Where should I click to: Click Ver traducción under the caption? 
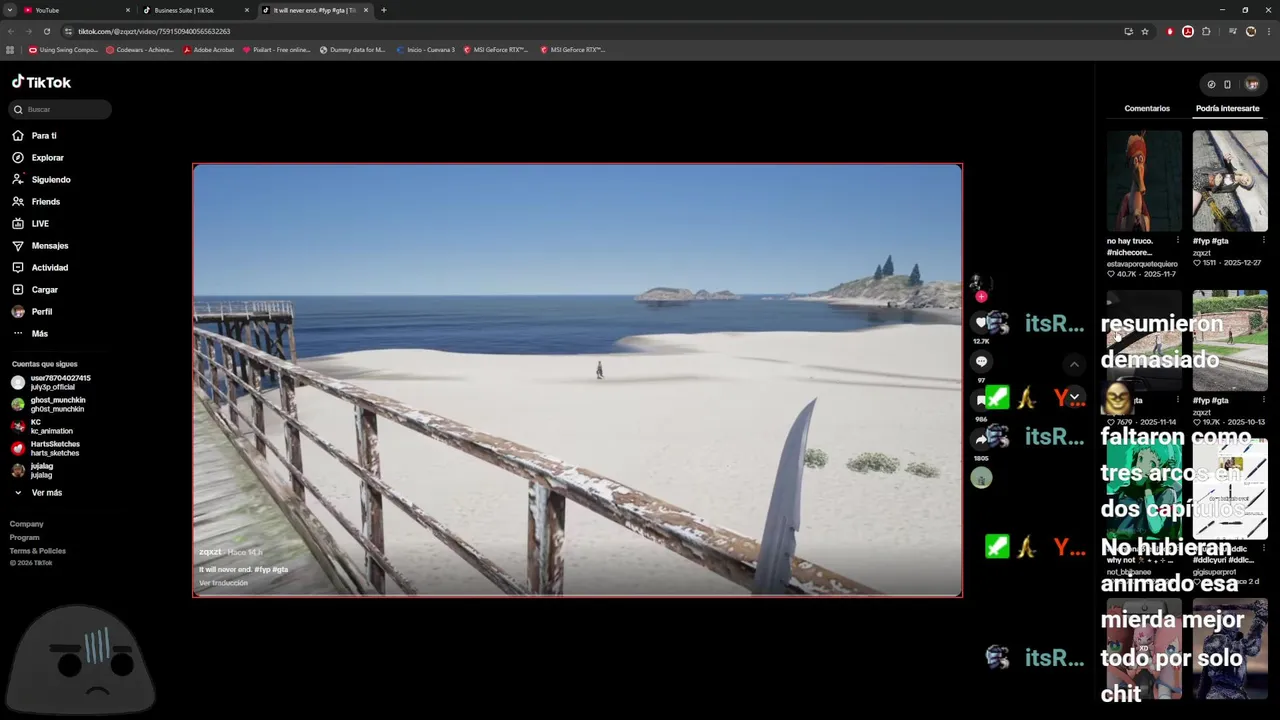(223, 582)
